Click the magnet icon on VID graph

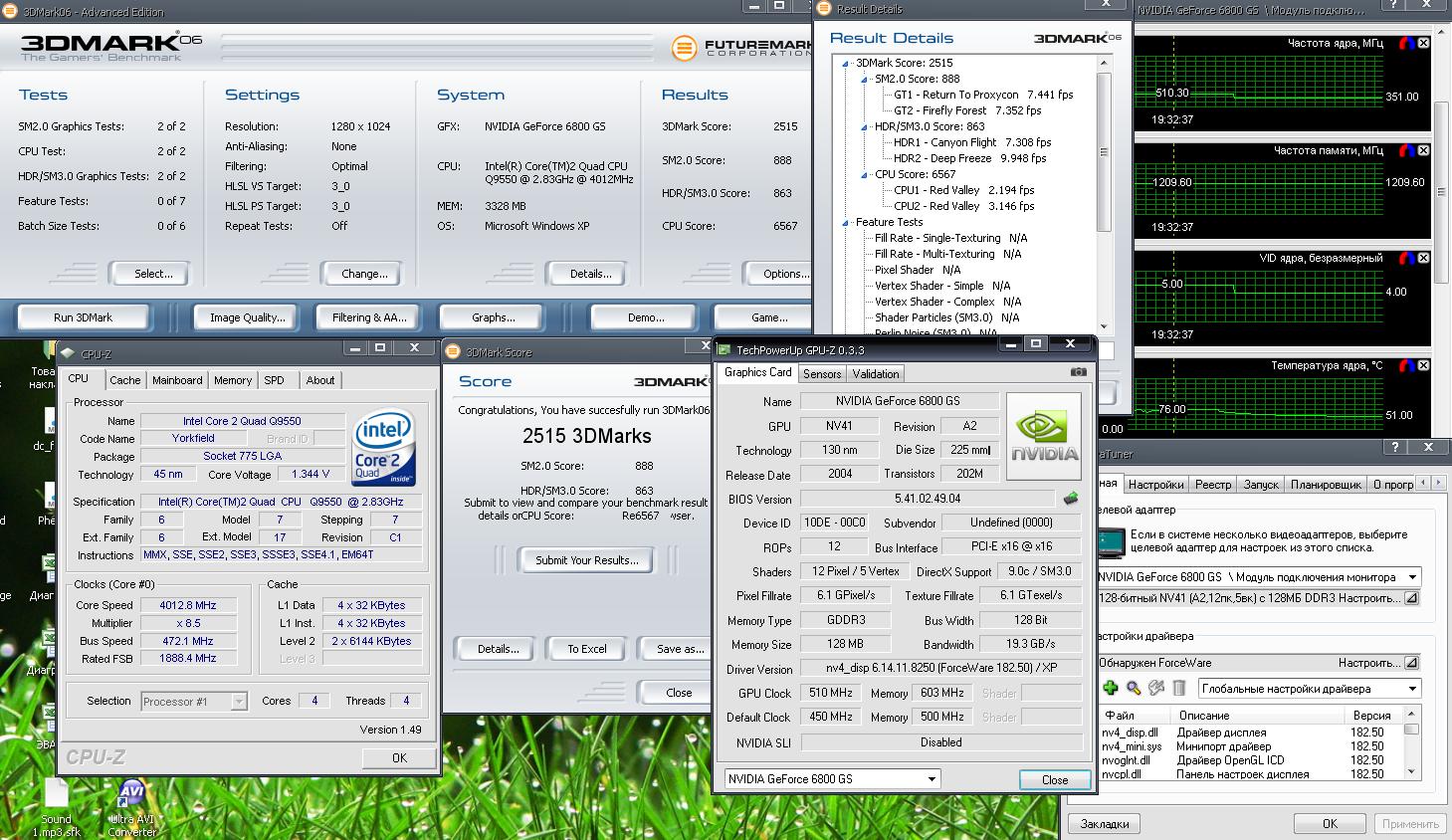coord(1406,259)
